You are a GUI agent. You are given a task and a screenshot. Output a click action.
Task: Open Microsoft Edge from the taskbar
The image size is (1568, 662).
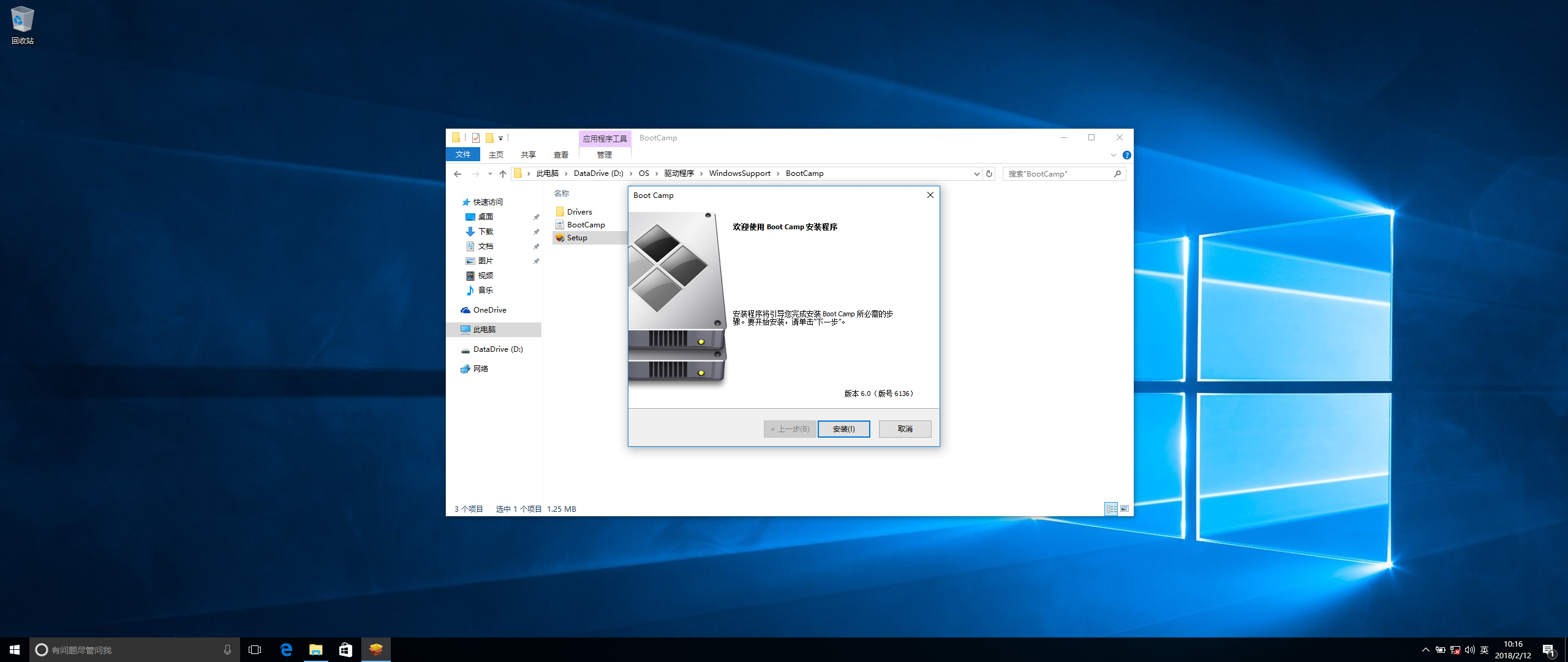click(286, 650)
